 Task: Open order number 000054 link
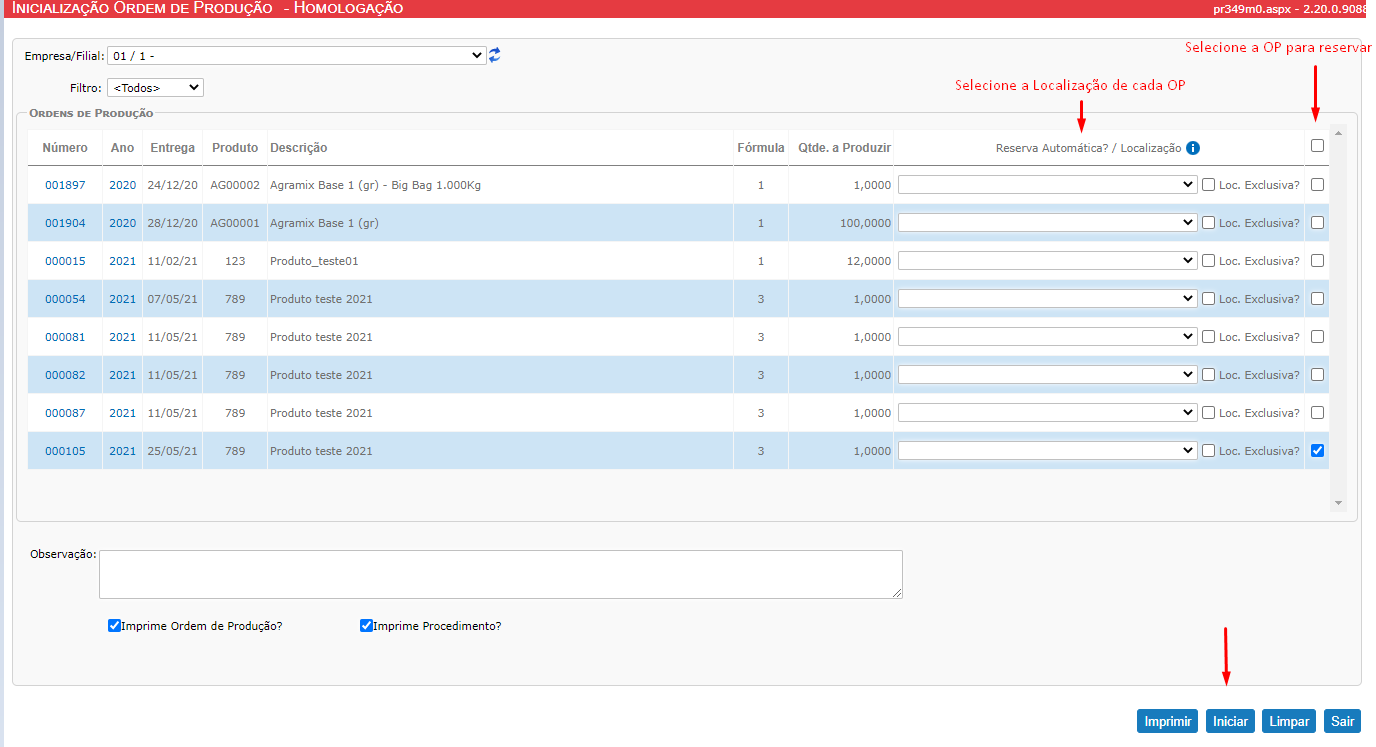(65, 299)
